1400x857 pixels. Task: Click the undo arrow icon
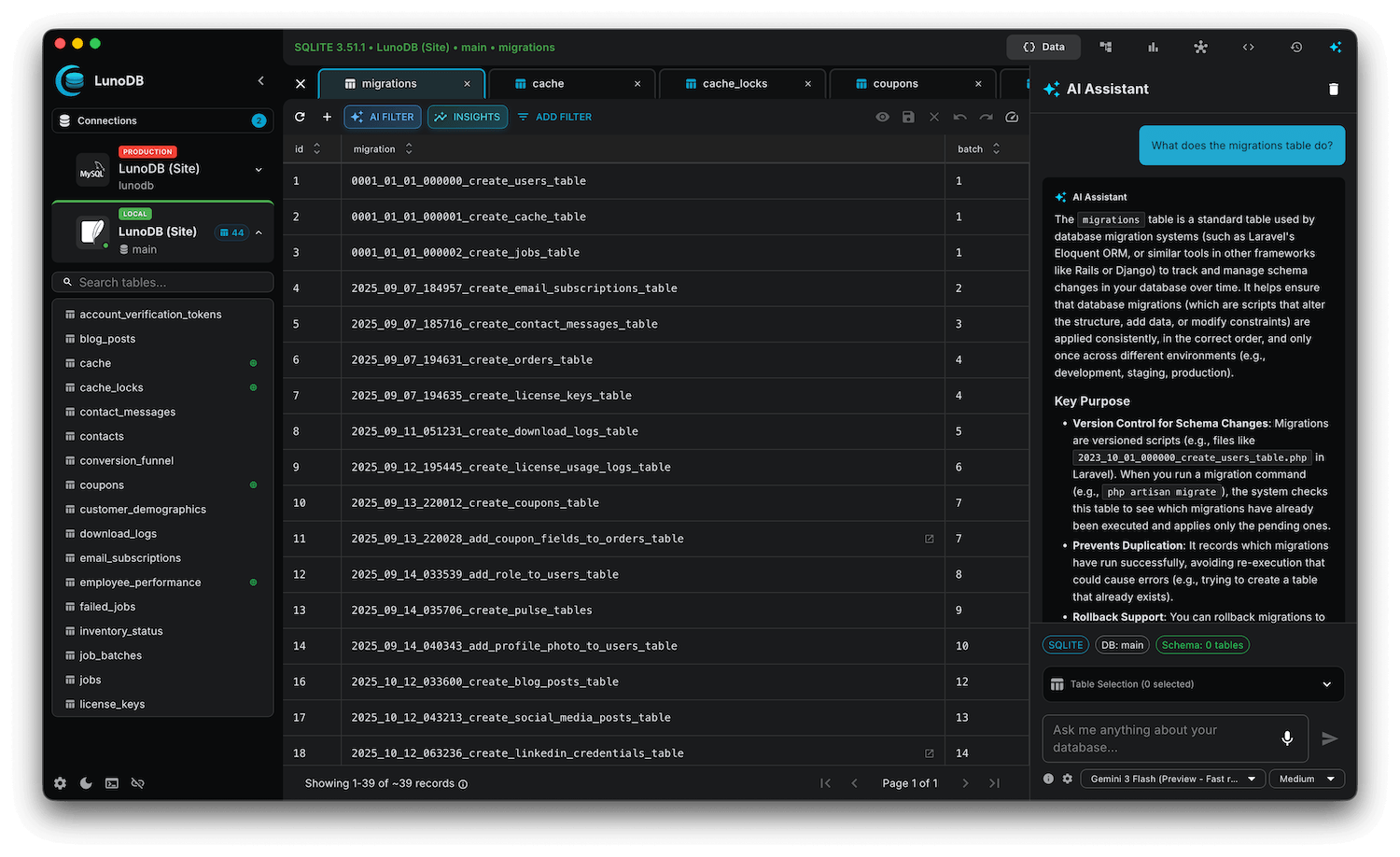960,117
